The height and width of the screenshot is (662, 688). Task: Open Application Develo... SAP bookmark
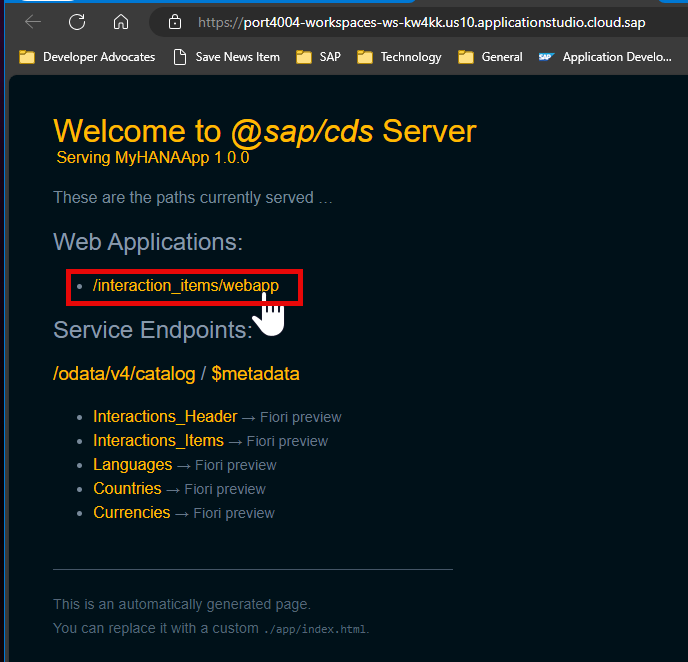point(605,57)
